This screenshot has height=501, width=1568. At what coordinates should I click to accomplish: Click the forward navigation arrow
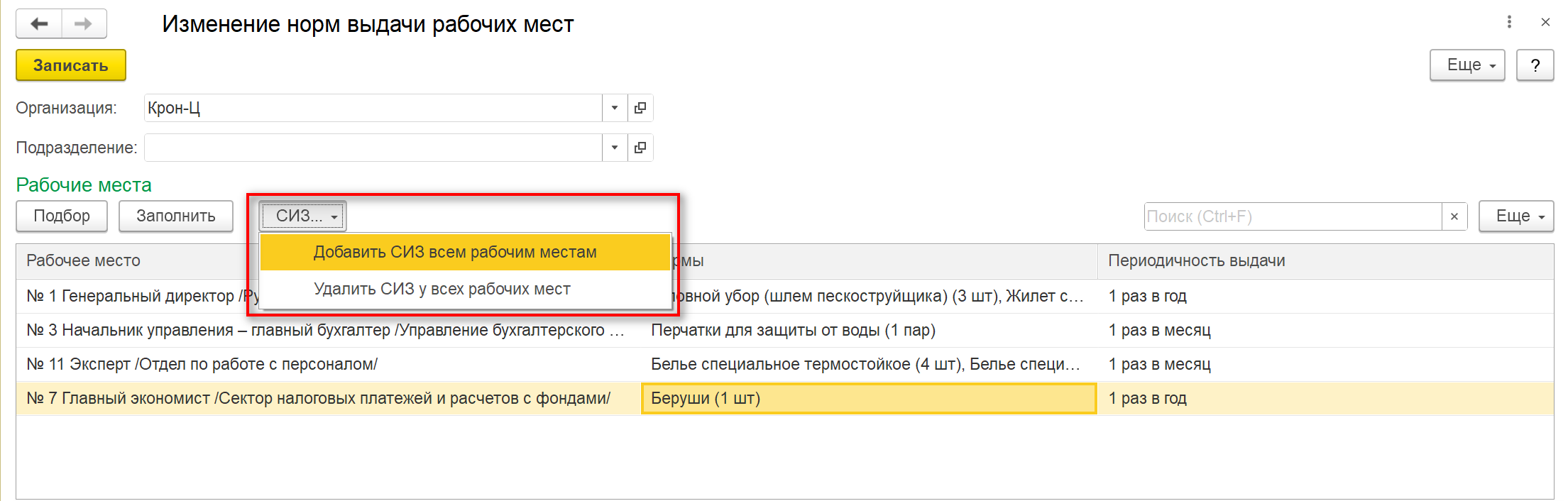point(84,24)
